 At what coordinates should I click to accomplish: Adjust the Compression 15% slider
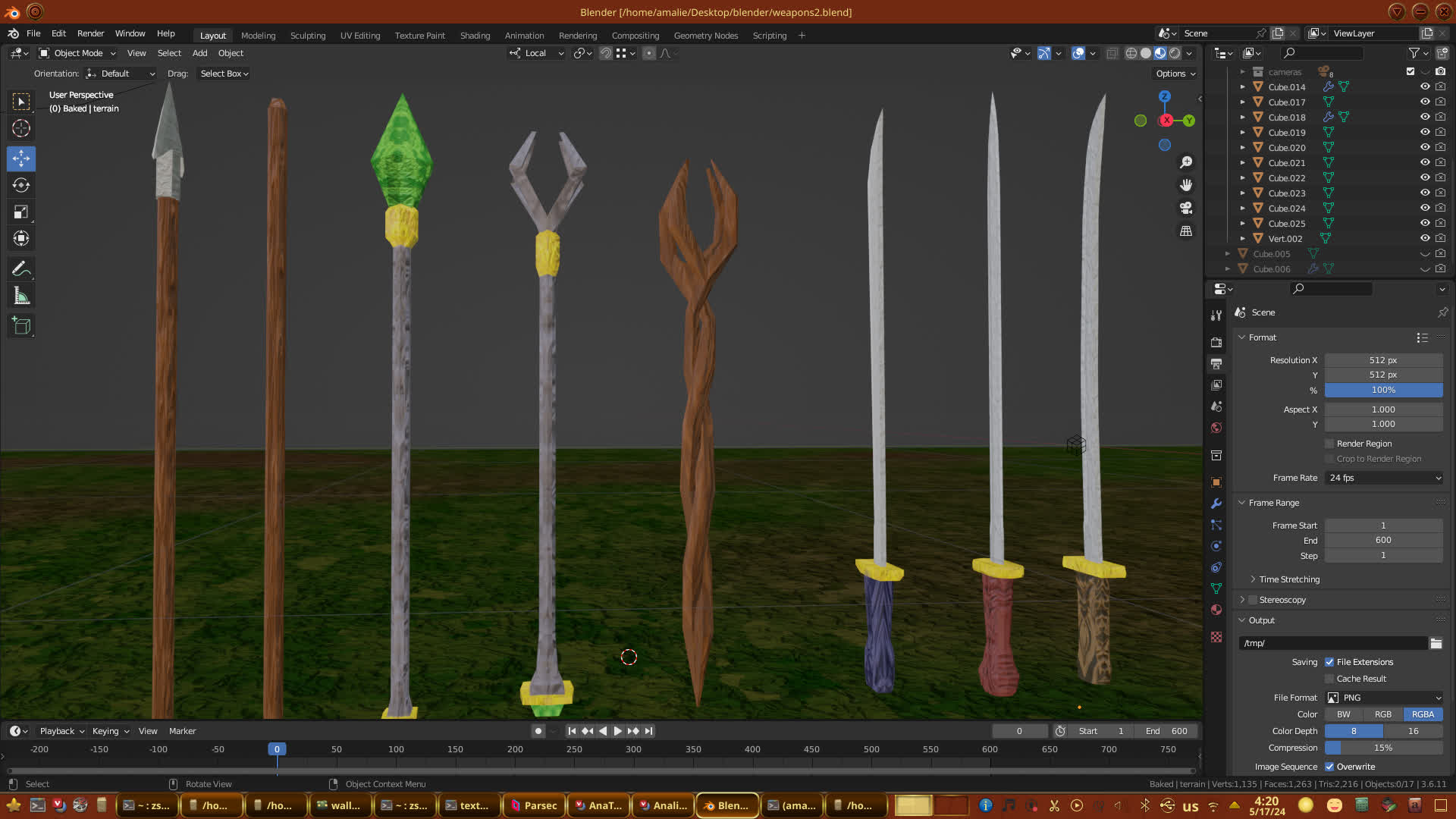[x=1384, y=748]
